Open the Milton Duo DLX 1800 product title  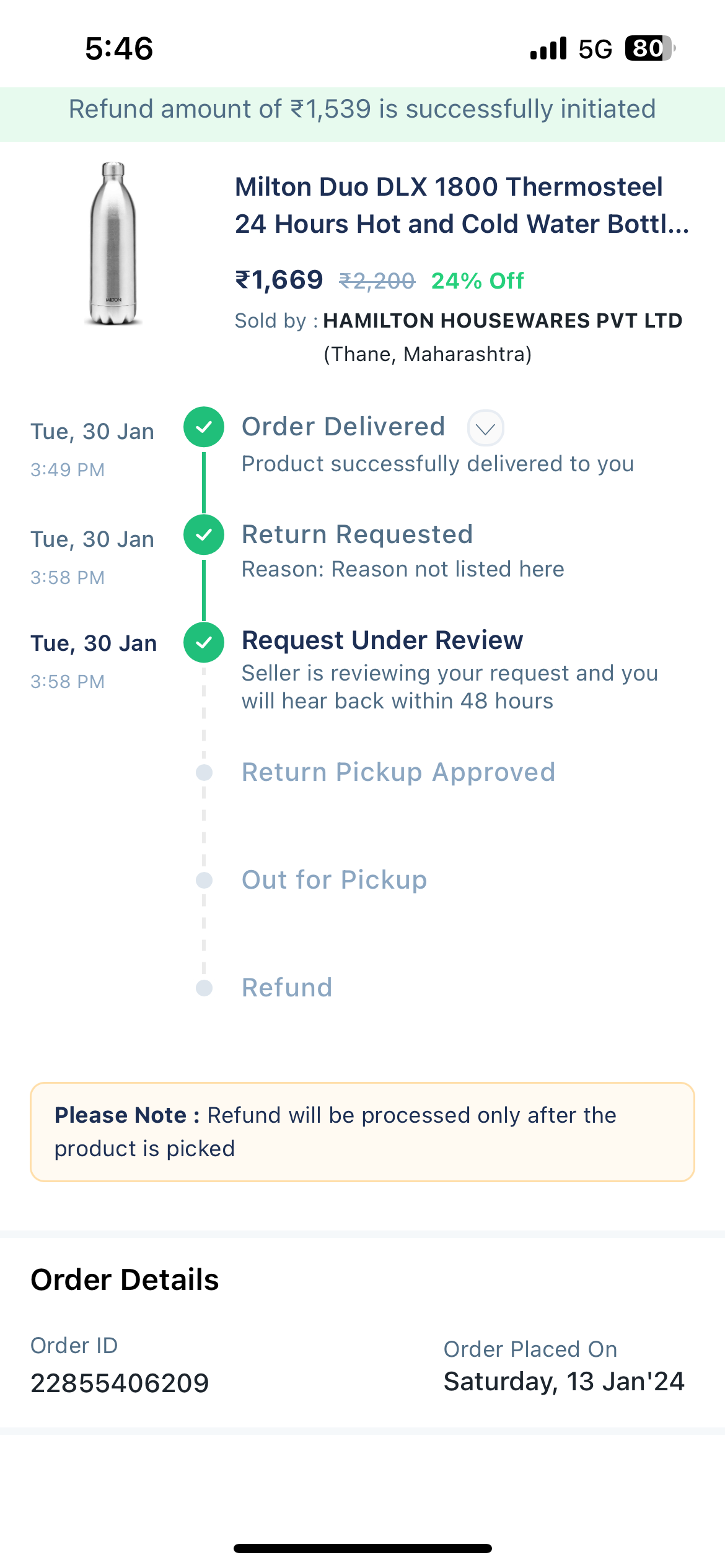[x=461, y=206]
